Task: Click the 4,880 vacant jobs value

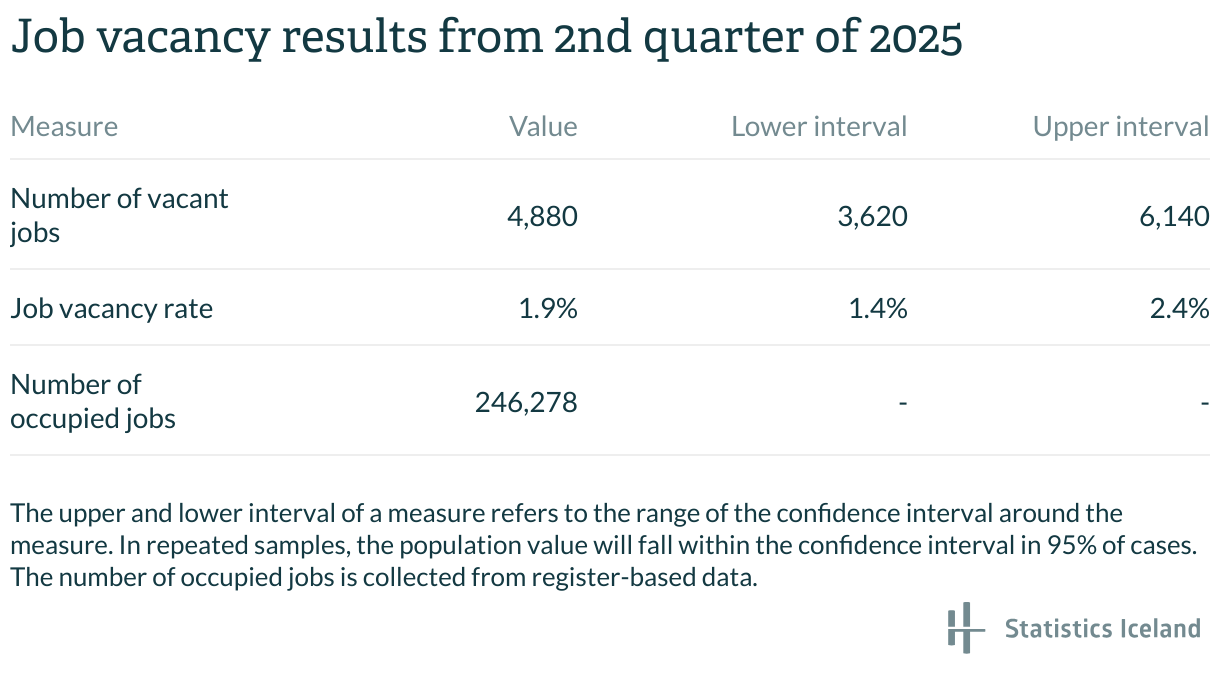Action: coord(542,215)
